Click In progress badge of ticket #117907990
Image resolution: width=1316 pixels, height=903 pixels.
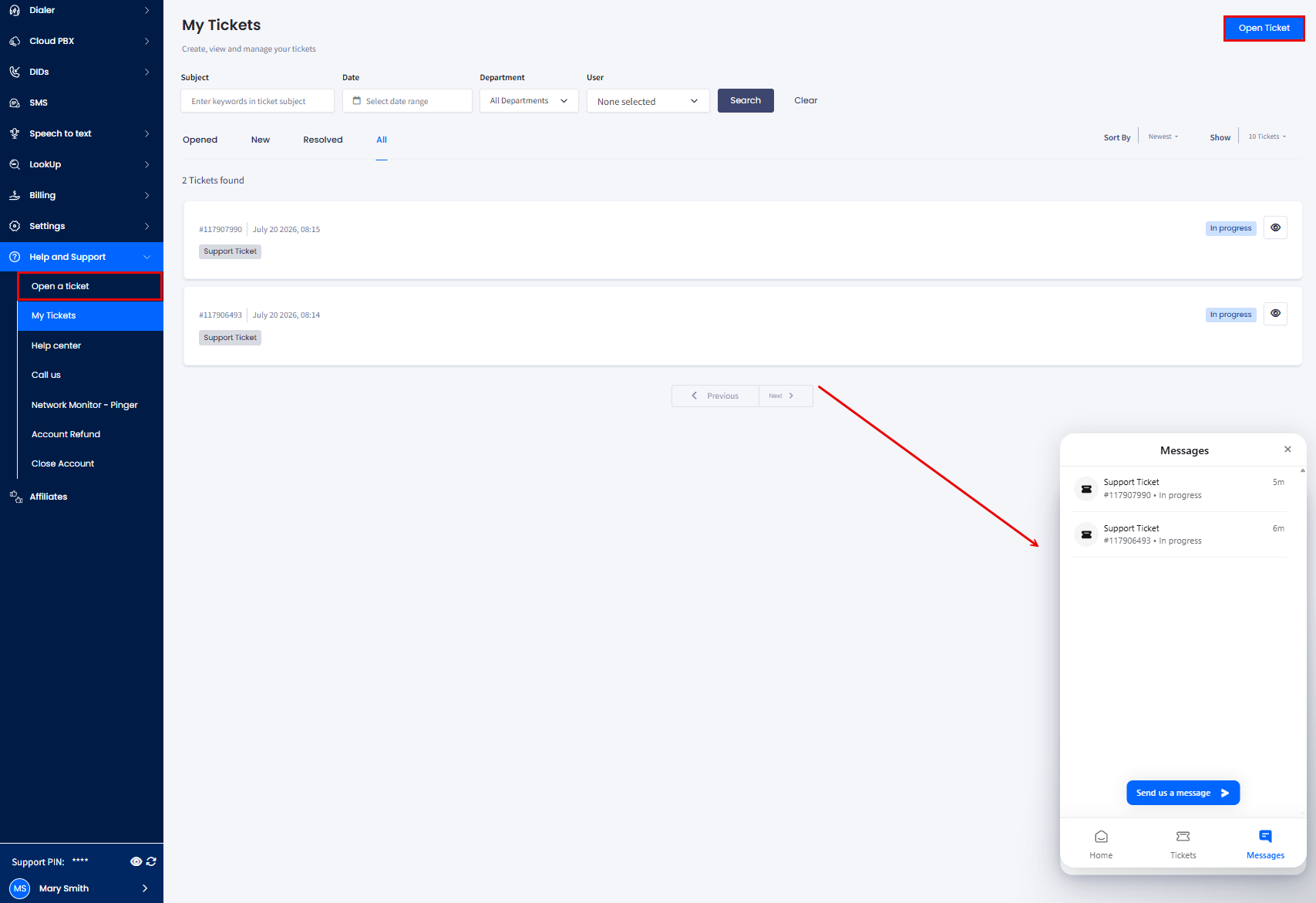[1231, 228]
